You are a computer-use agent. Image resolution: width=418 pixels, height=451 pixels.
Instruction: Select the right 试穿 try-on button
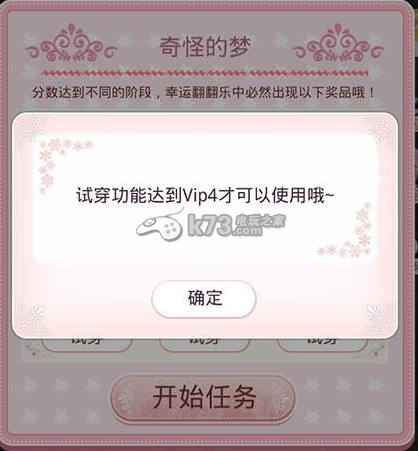click(x=322, y=344)
